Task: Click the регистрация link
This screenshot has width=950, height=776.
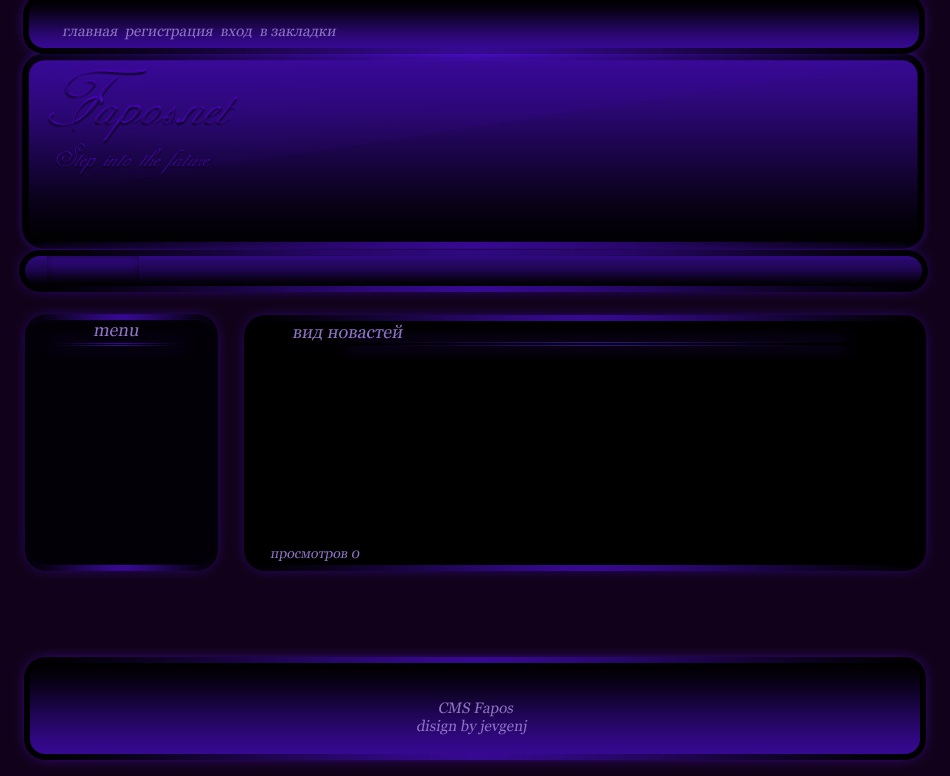Action: point(168,32)
